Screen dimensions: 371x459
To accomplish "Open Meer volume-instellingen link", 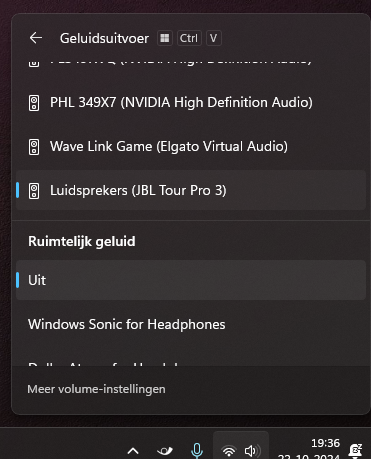I will (x=96, y=389).
